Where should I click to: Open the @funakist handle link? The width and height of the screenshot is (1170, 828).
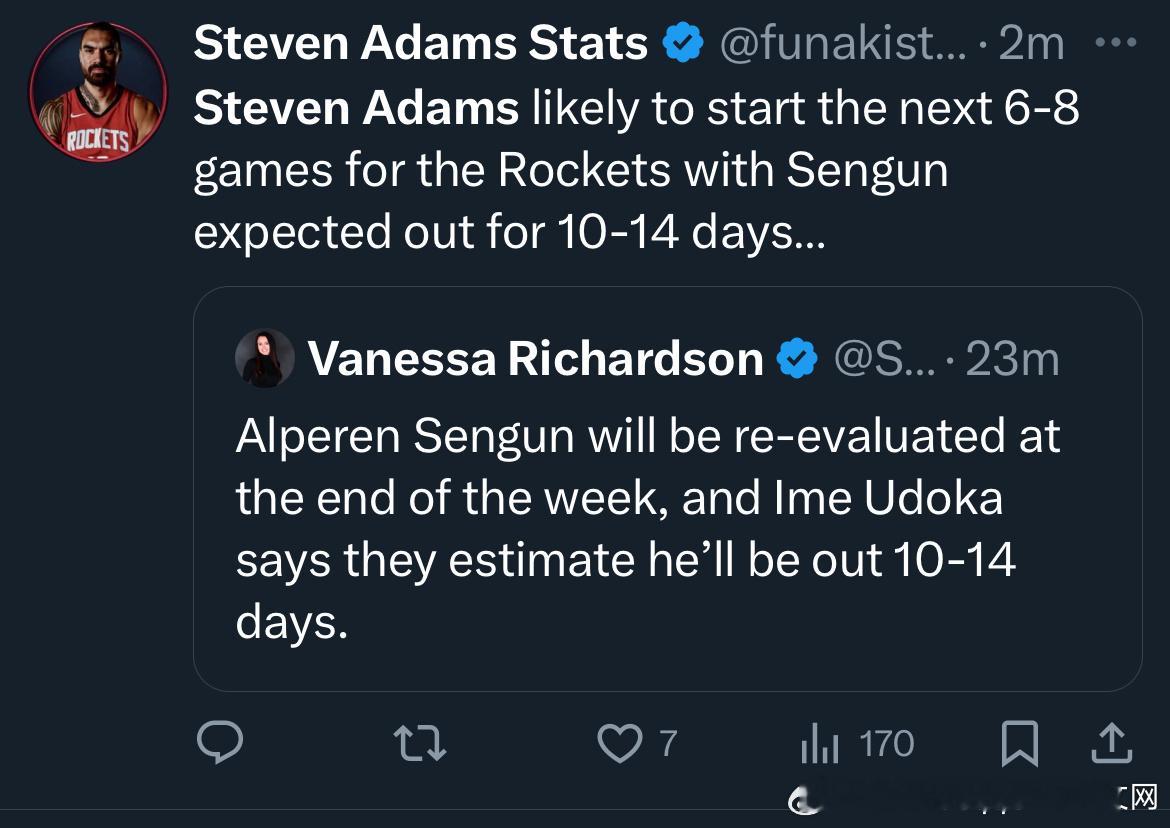pos(842,44)
